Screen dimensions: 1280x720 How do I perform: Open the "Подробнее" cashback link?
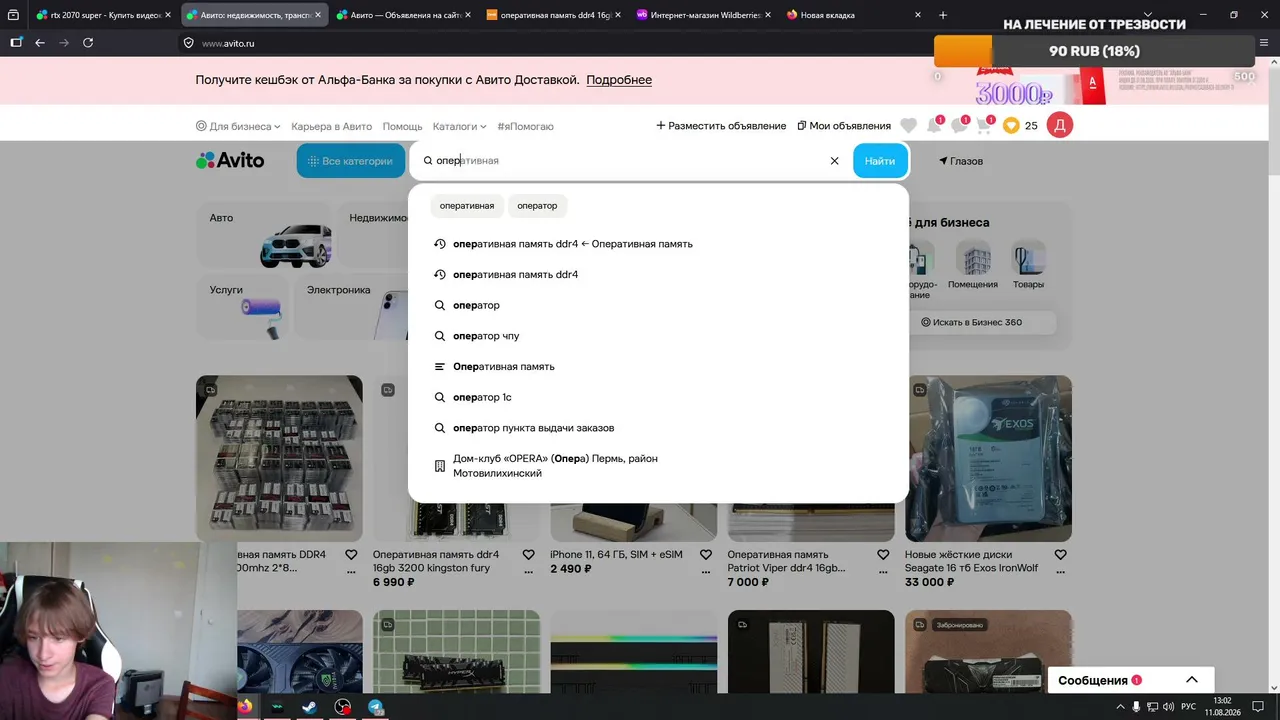coord(619,80)
